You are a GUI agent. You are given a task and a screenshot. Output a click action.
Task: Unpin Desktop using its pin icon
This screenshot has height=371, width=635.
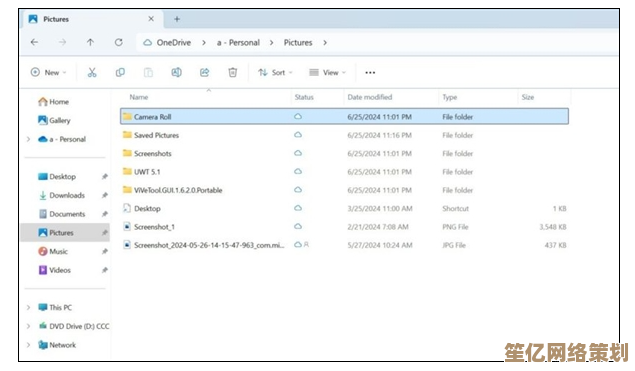pyautogui.click(x=104, y=177)
